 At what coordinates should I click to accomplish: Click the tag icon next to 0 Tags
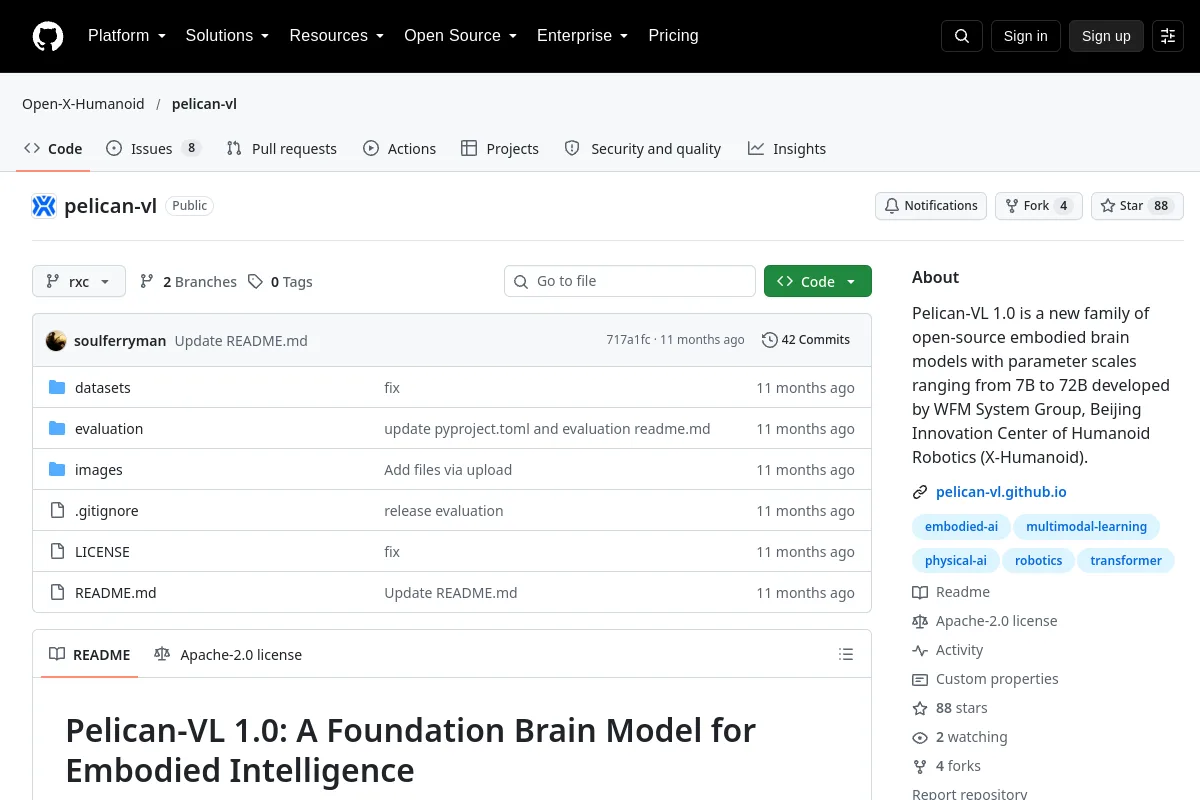coord(256,282)
